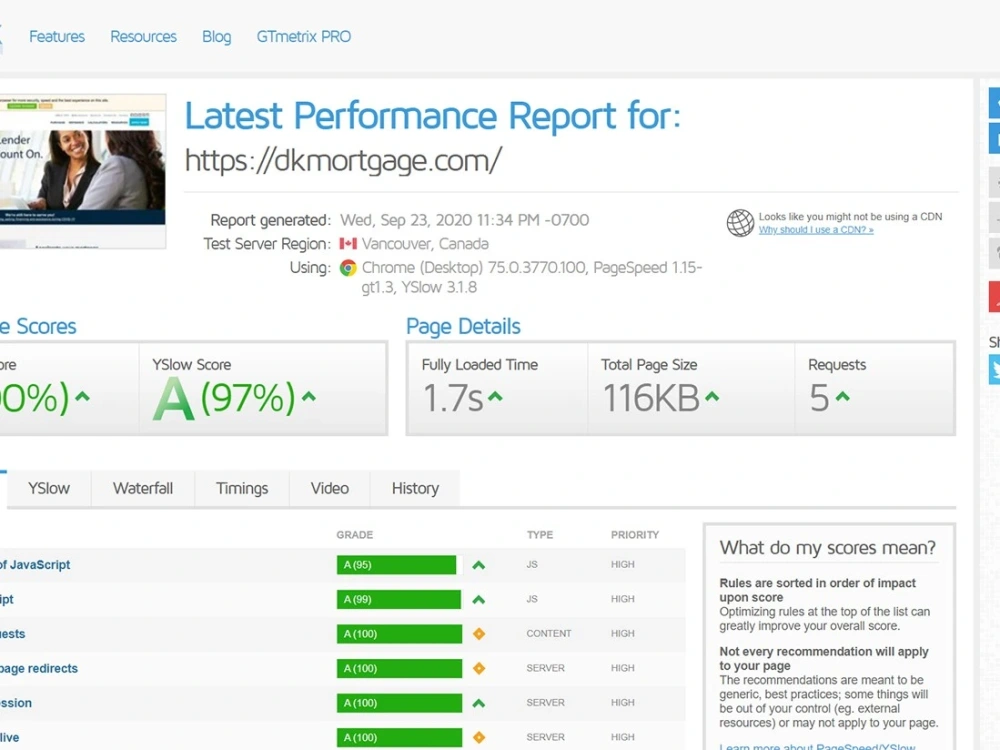Click the YSlow Score A (97%) value
Image resolution: width=1000 pixels, height=750 pixels.
pyautogui.click(x=224, y=399)
